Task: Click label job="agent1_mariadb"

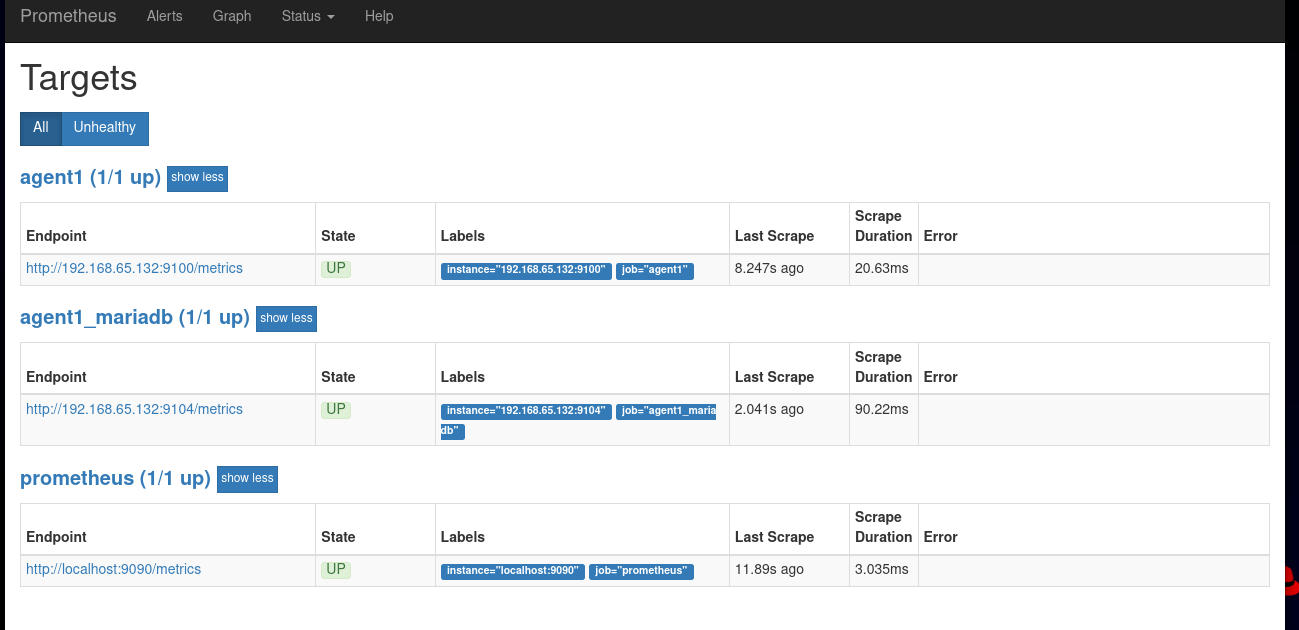Action: coord(666,411)
